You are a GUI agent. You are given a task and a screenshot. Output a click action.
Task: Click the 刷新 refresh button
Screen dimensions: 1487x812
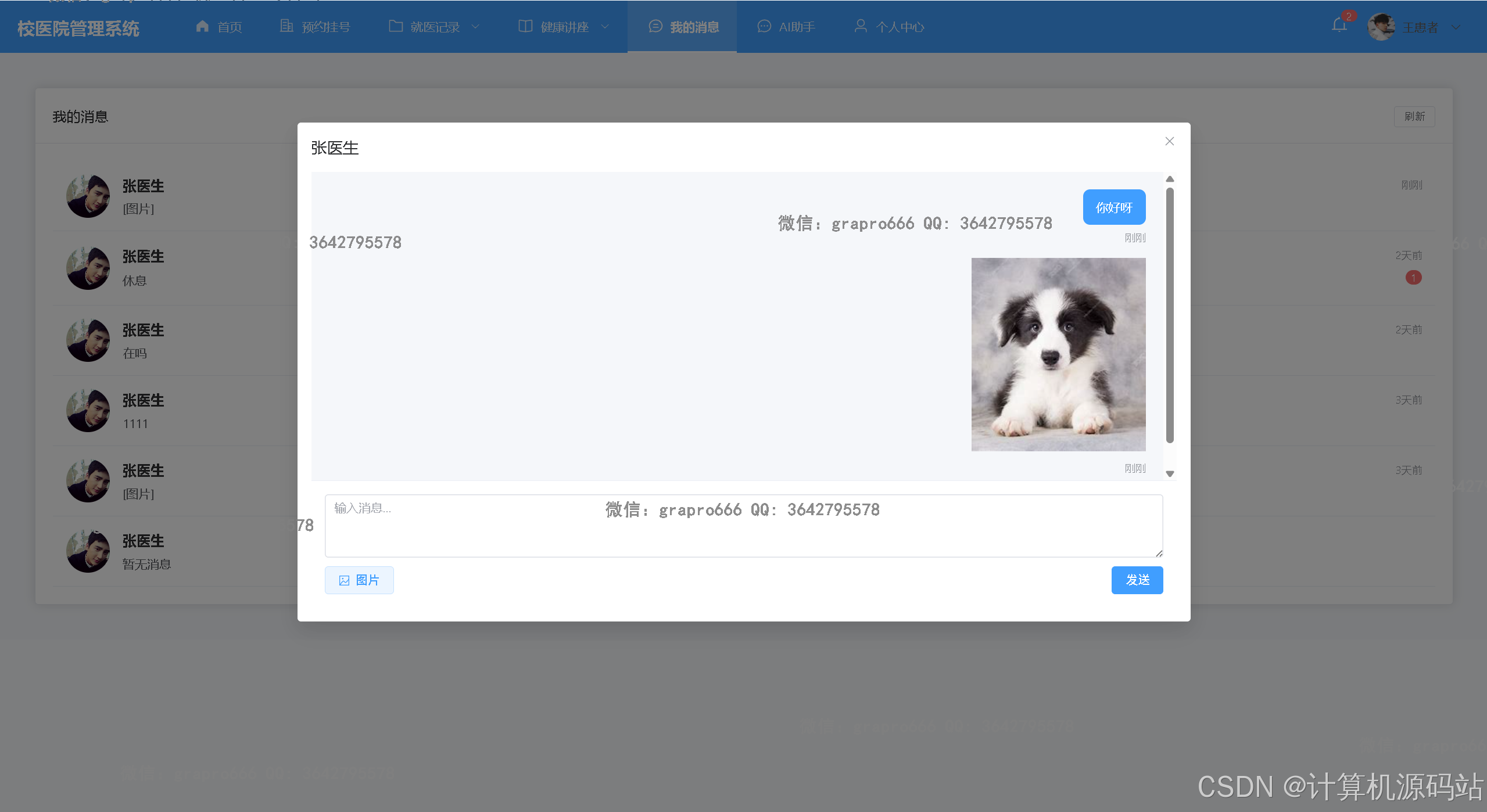click(x=1414, y=117)
